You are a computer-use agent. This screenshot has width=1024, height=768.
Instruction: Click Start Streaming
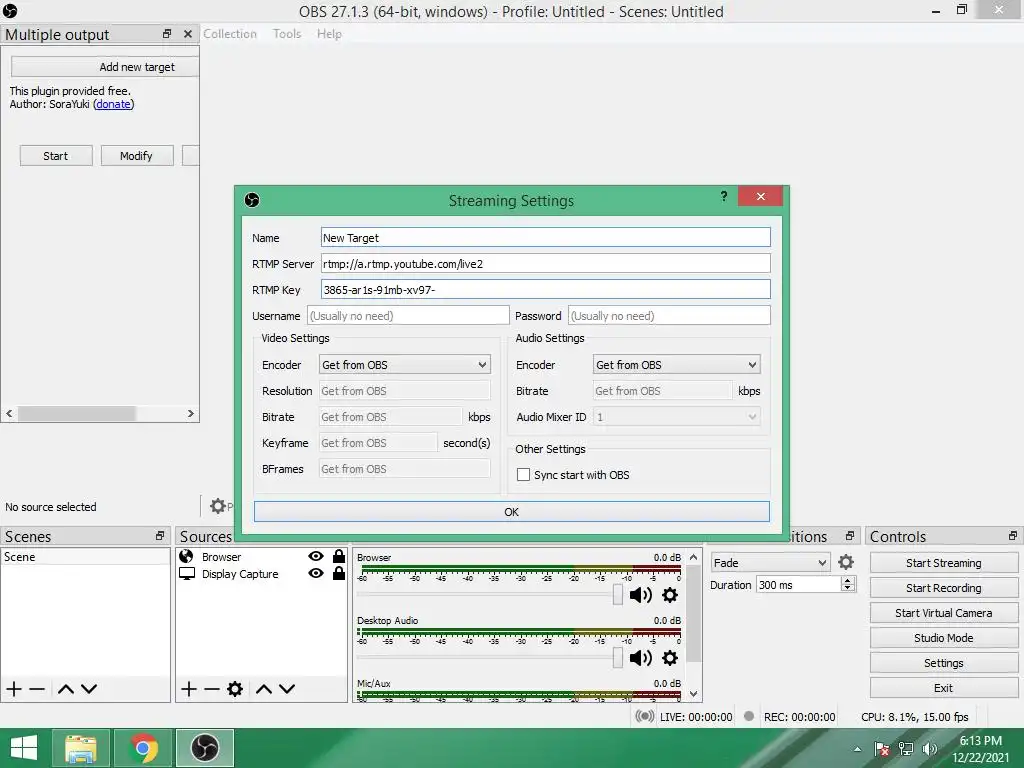(943, 563)
